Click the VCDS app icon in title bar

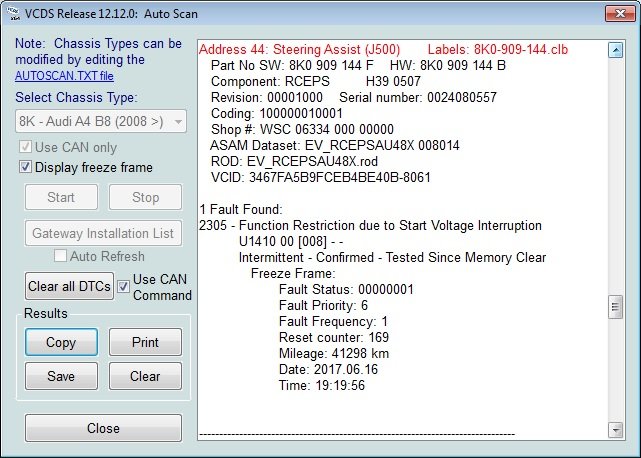13,13
